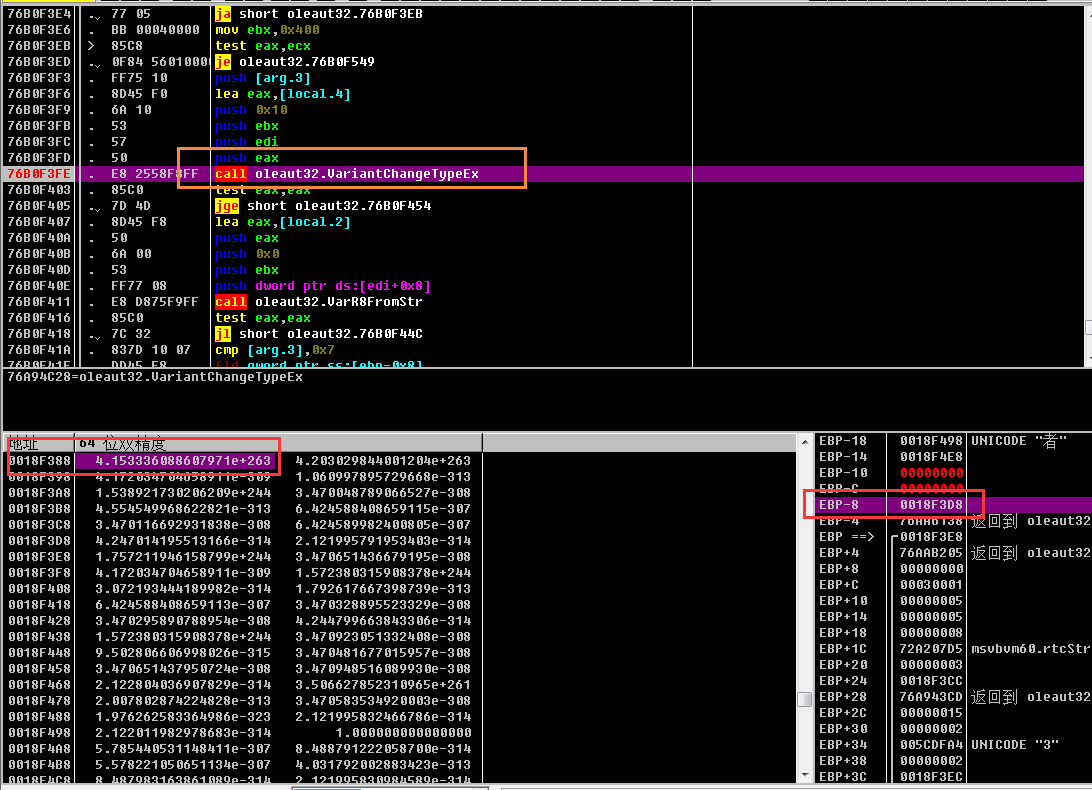The height and width of the screenshot is (790, 1092).
Task: Click address 76B0F411 in disassembly
Action: (39, 302)
